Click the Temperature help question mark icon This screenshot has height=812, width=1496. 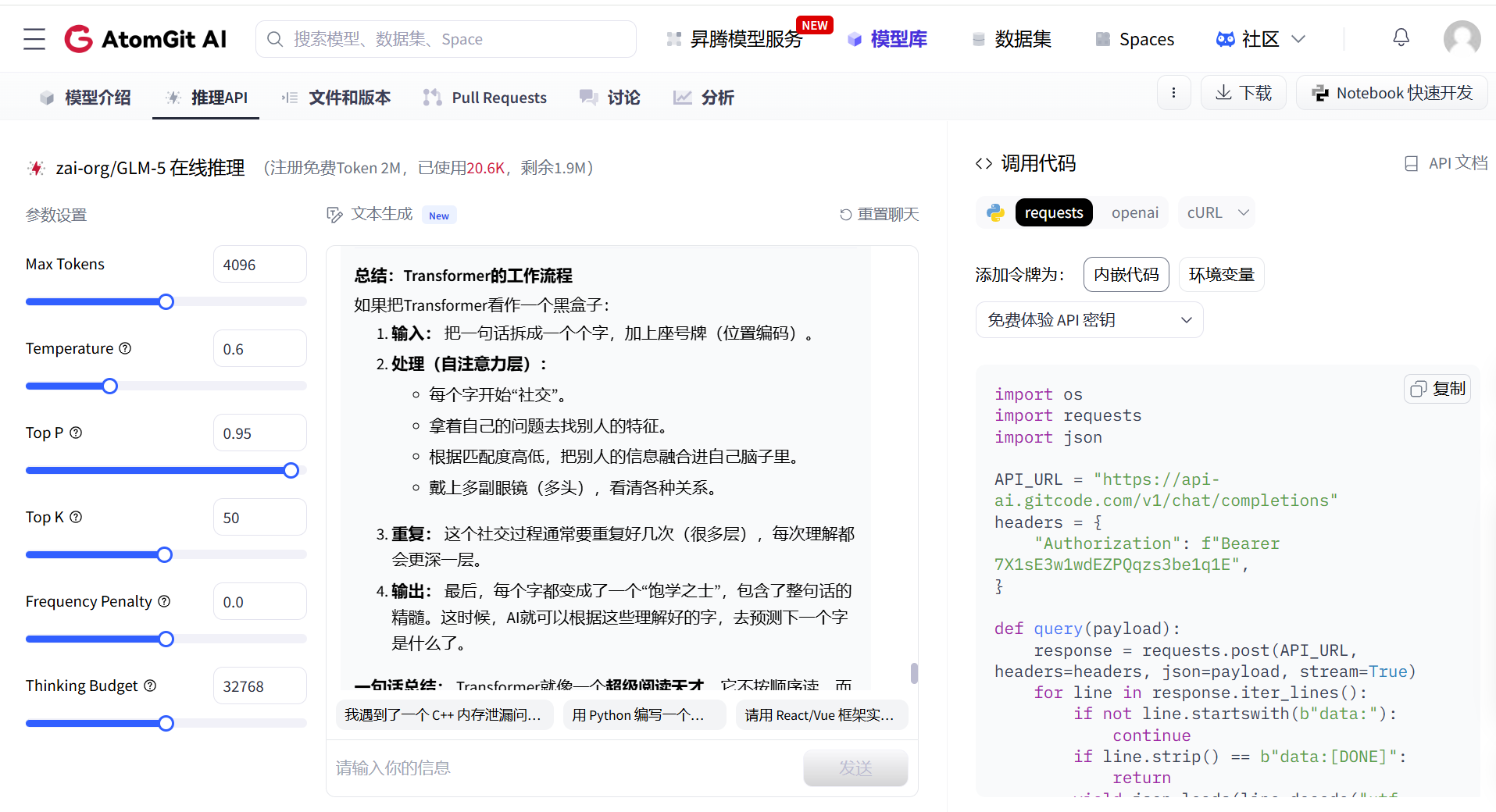[126, 348]
